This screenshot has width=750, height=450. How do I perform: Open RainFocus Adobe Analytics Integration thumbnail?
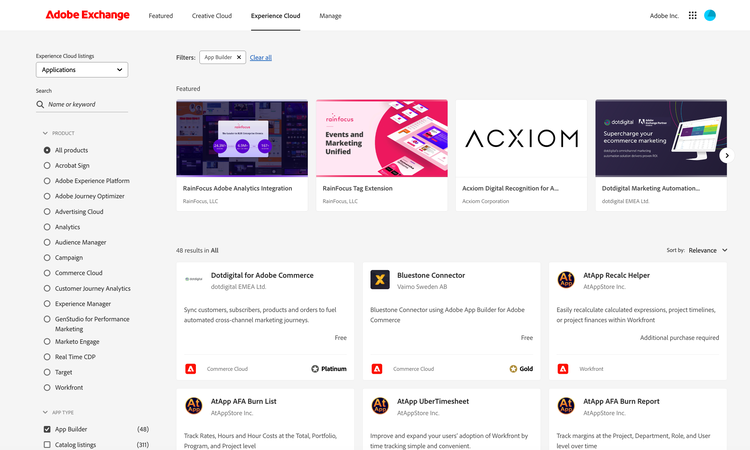pyautogui.click(x=242, y=138)
